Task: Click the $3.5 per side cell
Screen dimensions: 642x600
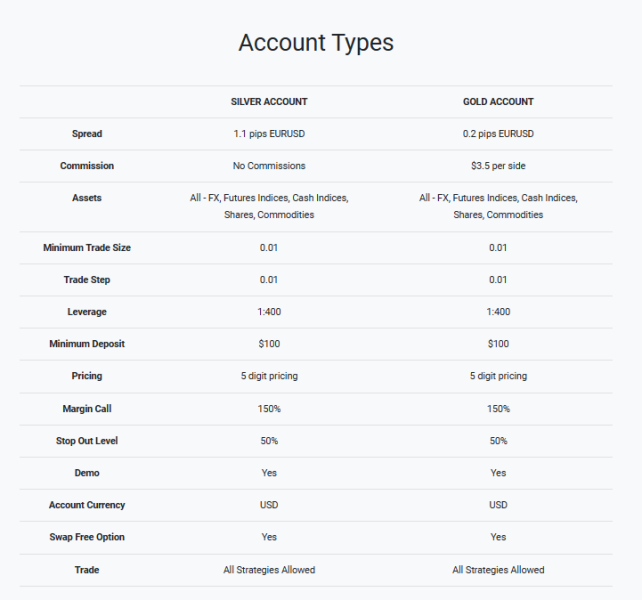Action: tap(498, 166)
